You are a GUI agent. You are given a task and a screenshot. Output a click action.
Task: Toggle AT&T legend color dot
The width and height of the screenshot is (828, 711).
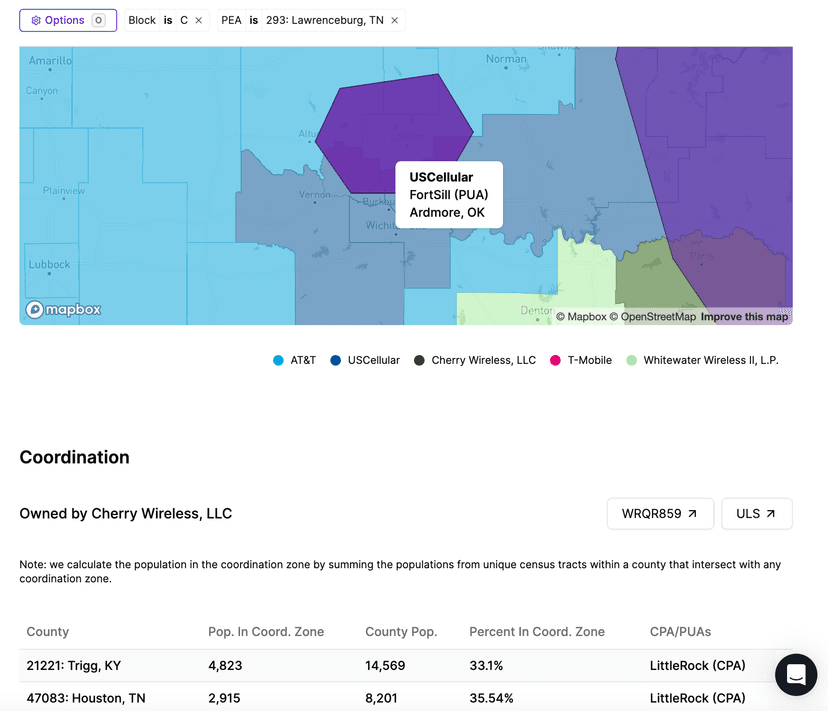click(x=278, y=360)
